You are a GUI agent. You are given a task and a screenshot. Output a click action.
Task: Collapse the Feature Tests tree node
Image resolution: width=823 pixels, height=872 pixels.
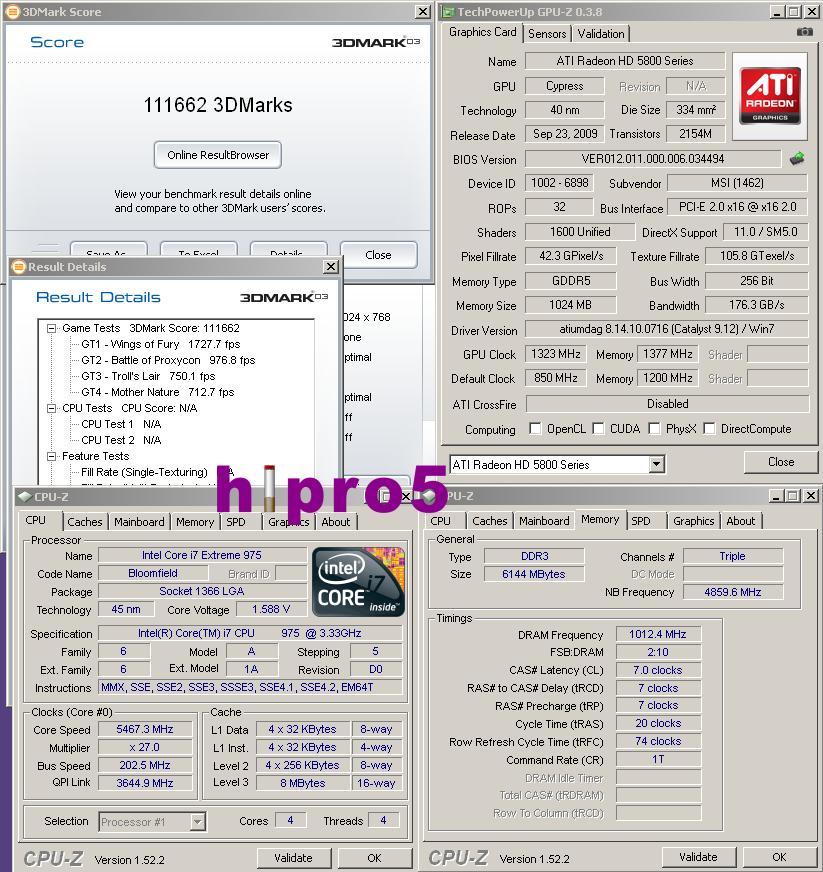coord(52,456)
